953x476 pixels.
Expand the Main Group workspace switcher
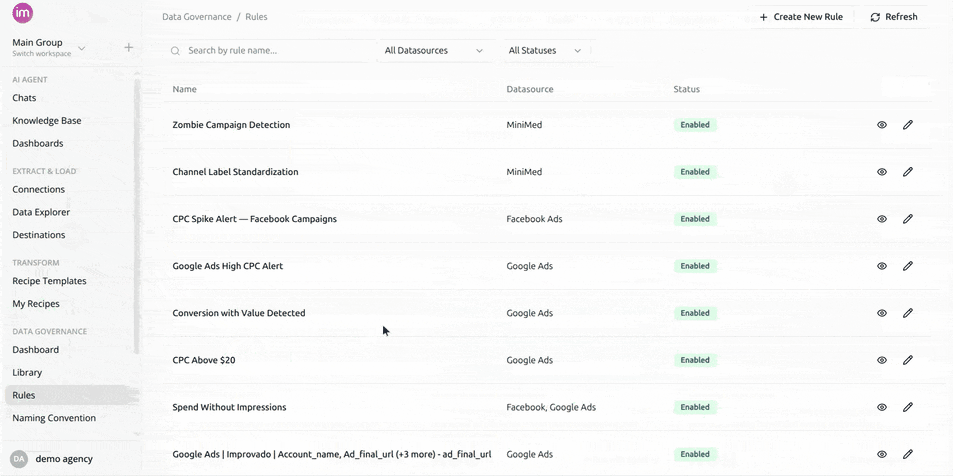pyautogui.click(x=49, y=47)
